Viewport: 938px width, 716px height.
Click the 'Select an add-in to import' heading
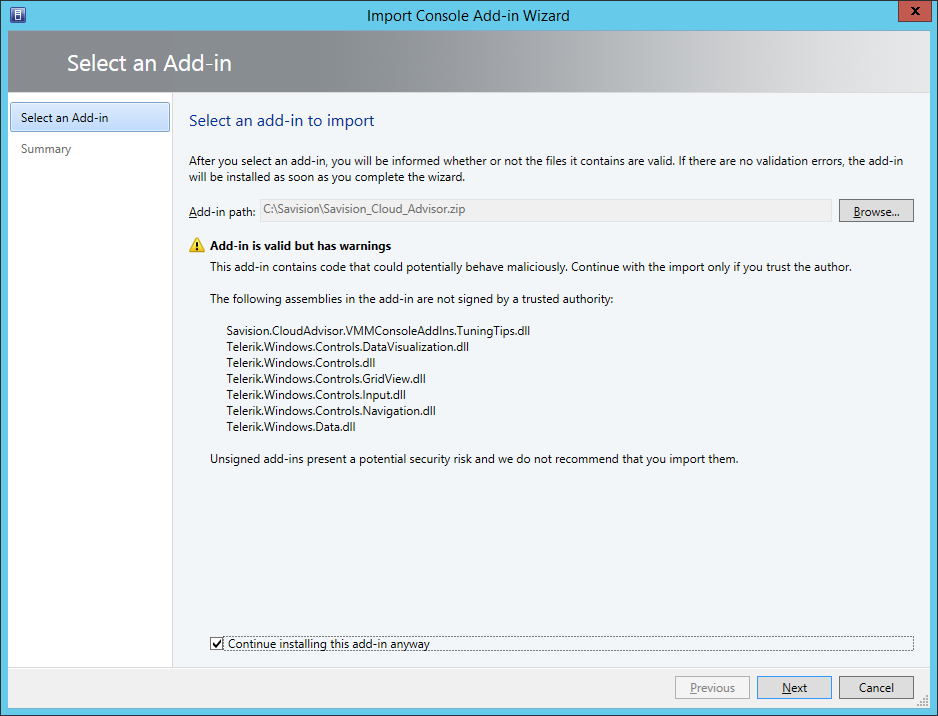[281, 121]
